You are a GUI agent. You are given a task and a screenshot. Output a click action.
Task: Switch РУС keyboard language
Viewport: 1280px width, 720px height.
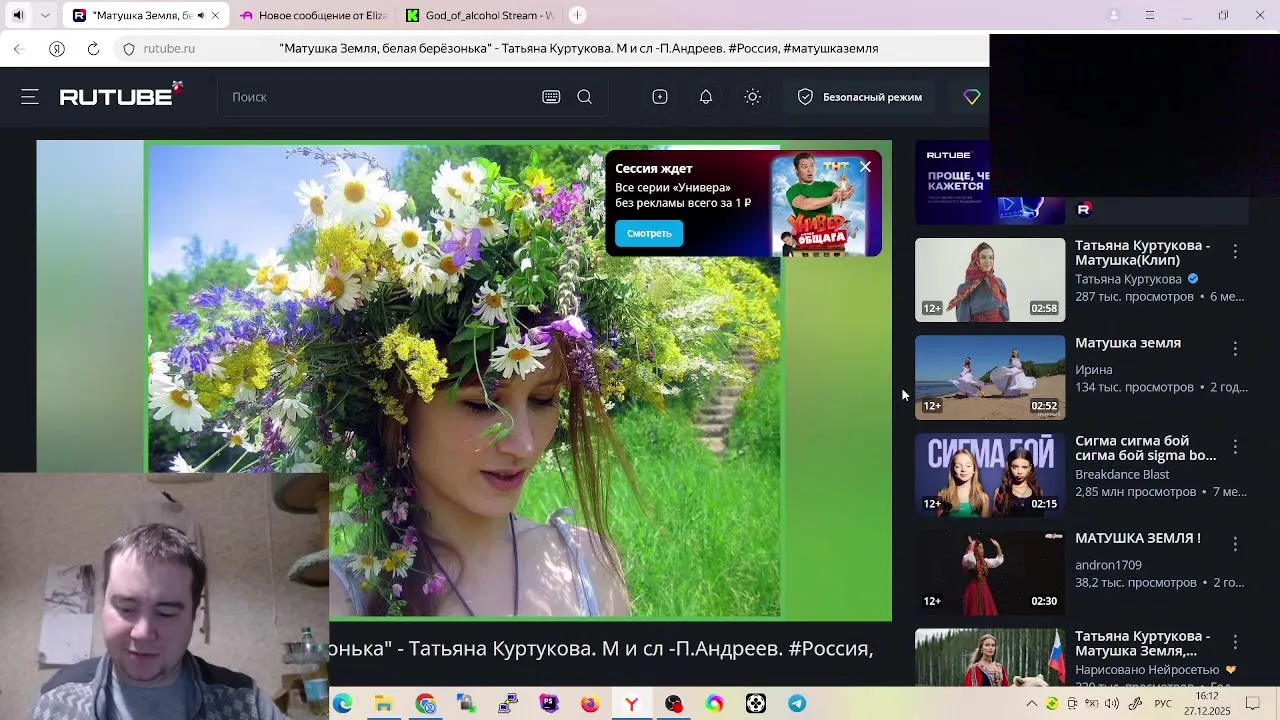point(1163,704)
